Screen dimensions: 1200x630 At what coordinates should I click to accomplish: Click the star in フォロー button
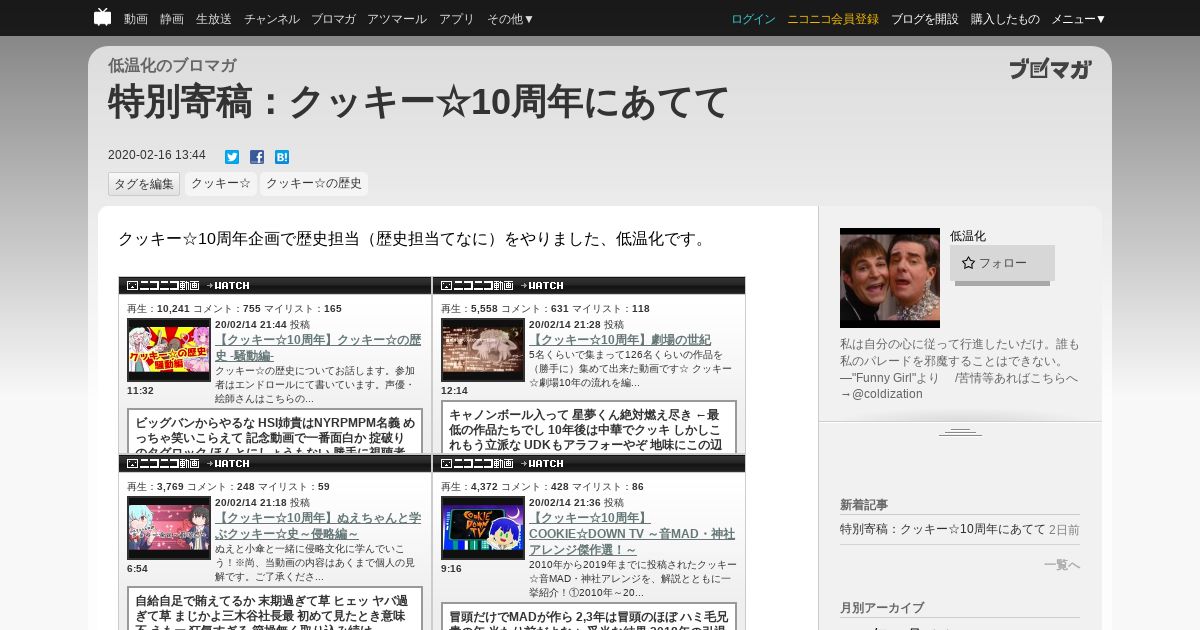pos(968,263)
